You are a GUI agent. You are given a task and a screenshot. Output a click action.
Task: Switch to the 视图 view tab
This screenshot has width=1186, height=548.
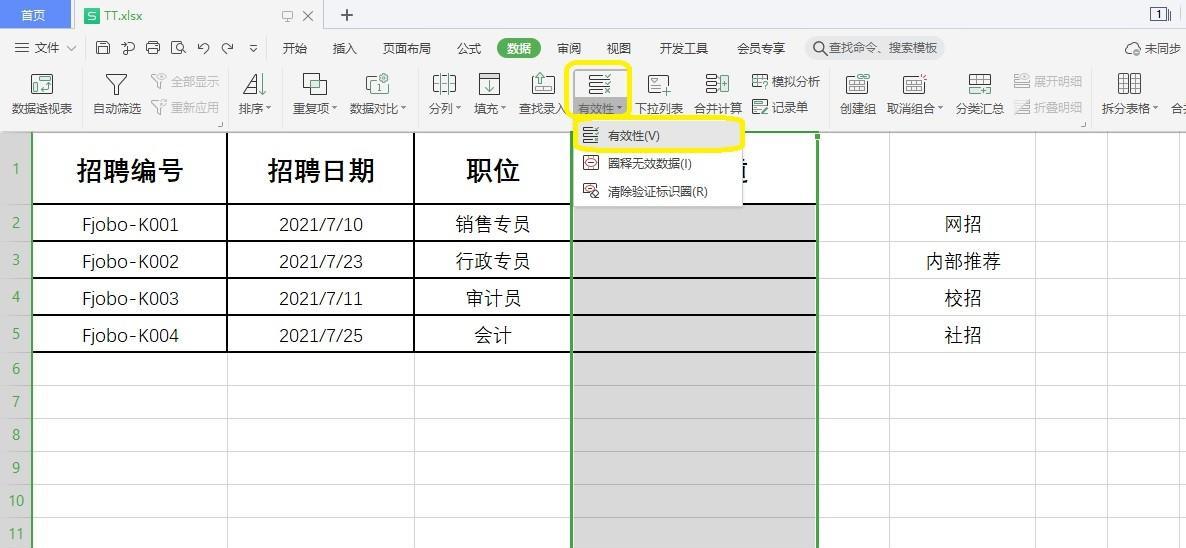click(x=619, y=48)
